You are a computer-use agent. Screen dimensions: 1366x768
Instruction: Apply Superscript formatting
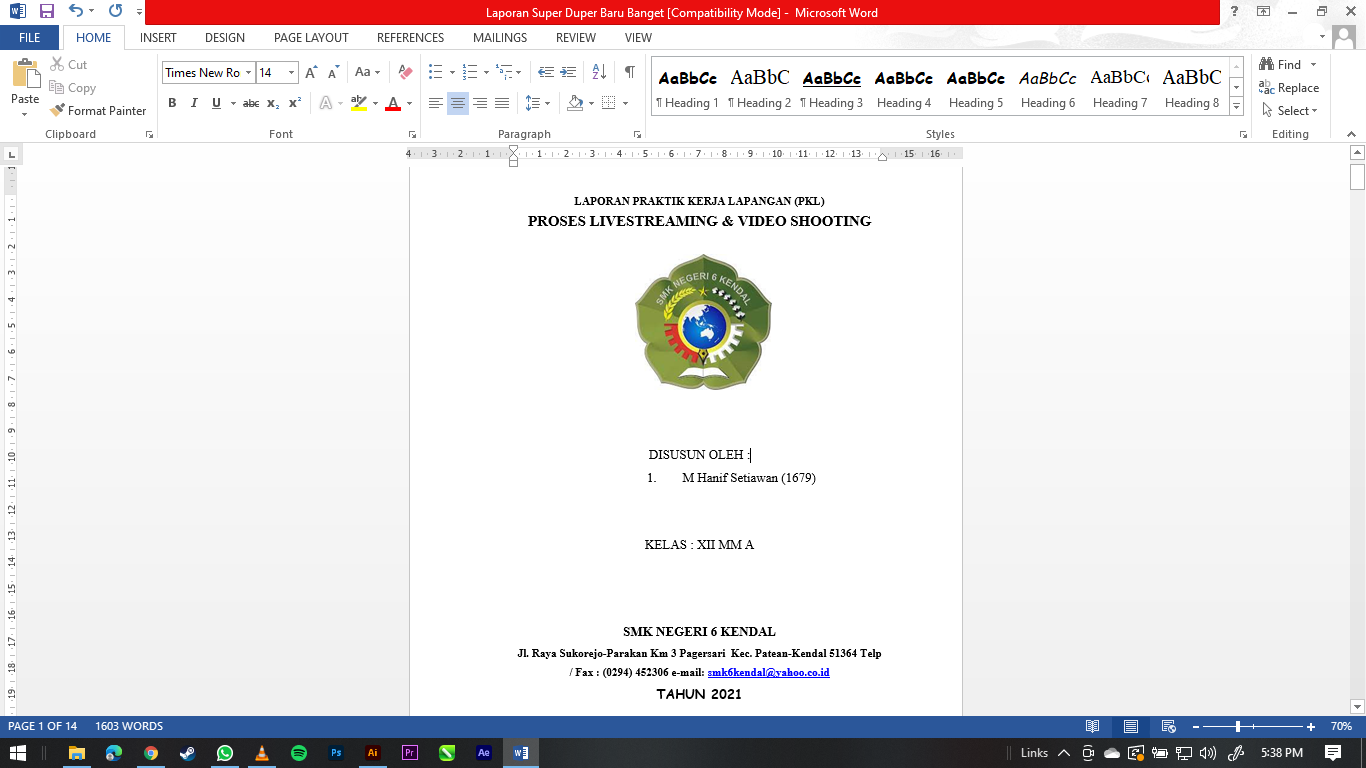point(295,103)
